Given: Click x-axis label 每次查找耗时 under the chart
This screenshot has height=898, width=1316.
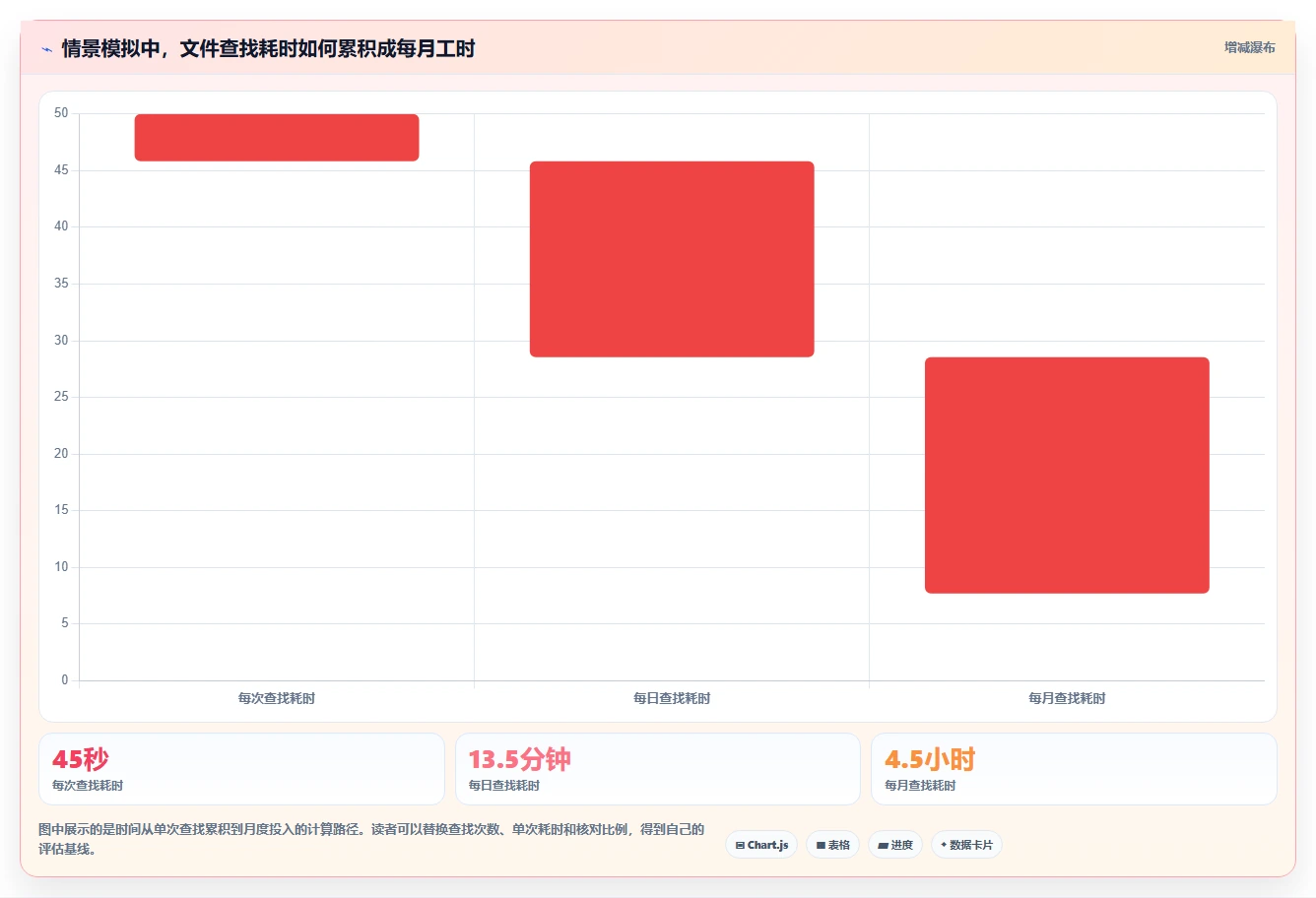Looking at the screenshot, I should (x=277, y=698).
